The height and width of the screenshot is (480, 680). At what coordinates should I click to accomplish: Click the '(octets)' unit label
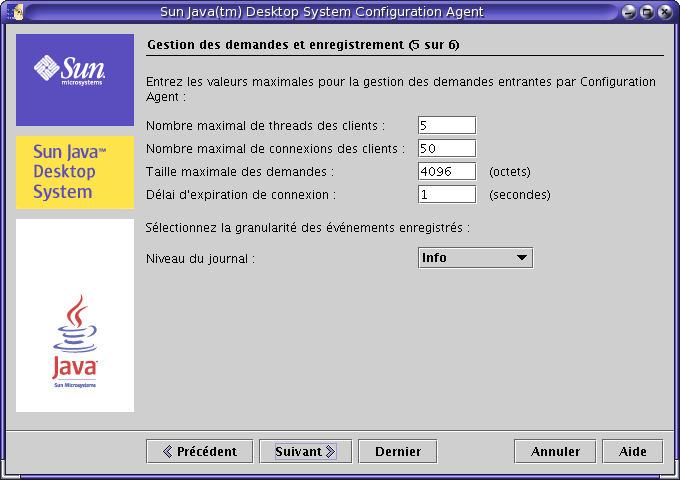510,172
